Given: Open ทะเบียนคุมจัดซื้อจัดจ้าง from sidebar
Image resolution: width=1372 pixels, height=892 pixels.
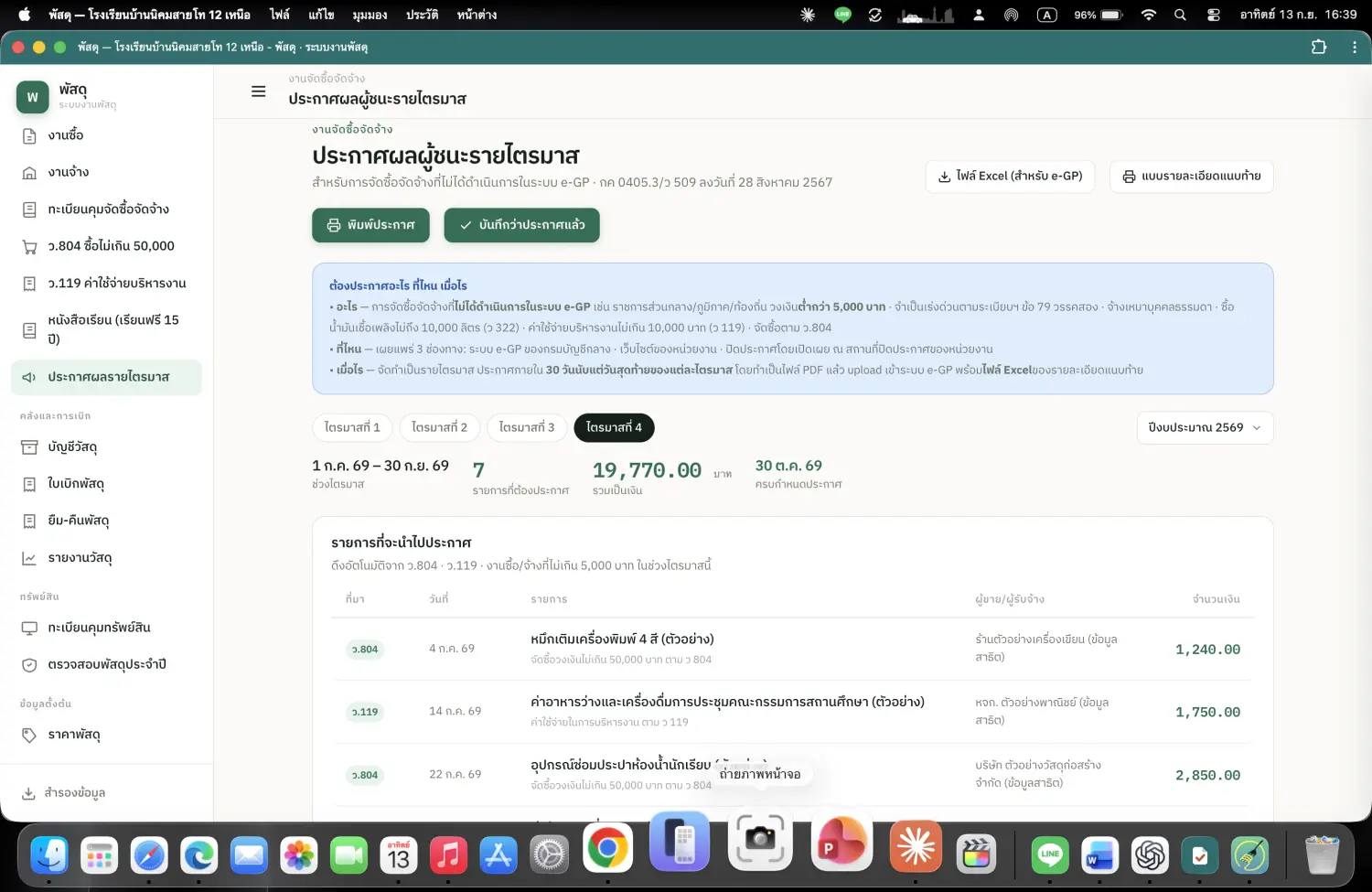Looking at the screenshot, I should [107, 210].
